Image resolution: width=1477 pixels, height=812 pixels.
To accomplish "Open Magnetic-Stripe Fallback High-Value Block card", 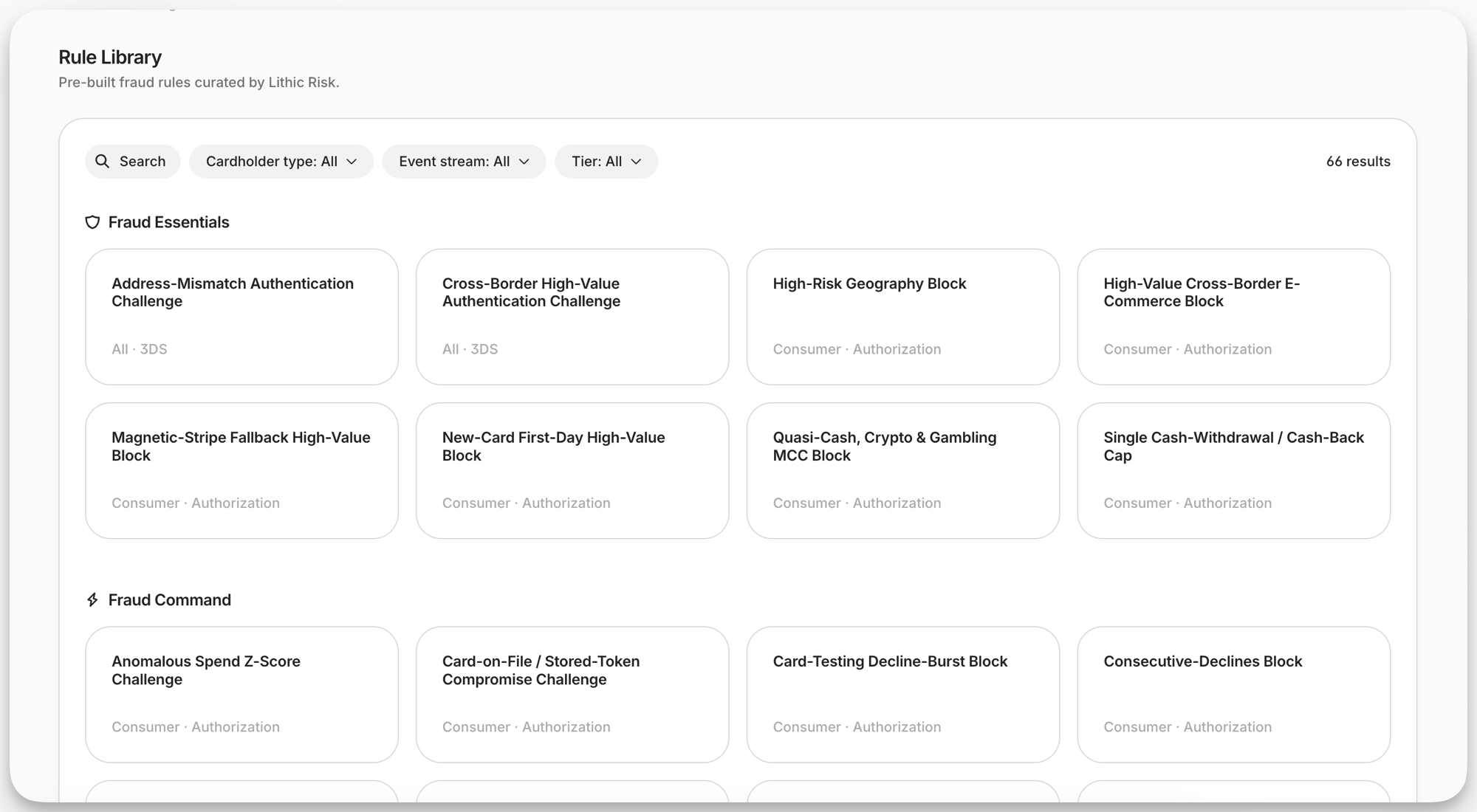I will 241,471.
